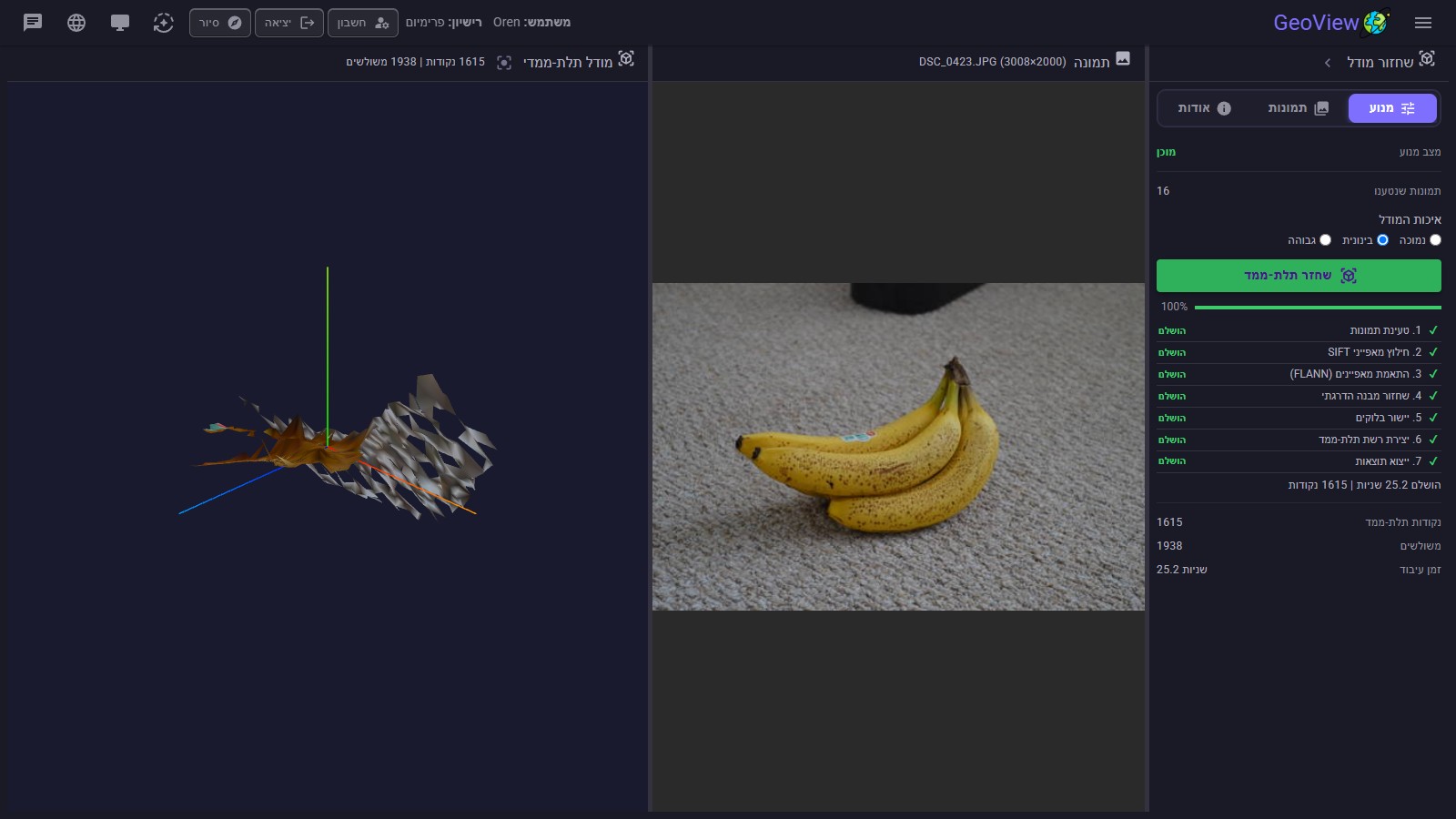Click the banana photo preview
1456x819 pixels.
(898, 446)
